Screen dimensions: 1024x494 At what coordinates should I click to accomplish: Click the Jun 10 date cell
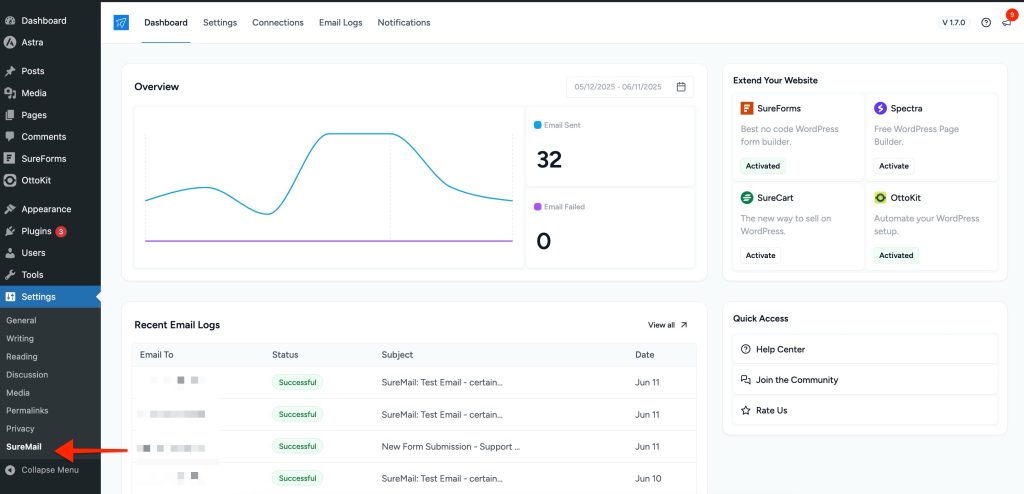pyautogui.click(x=647, y=479)
